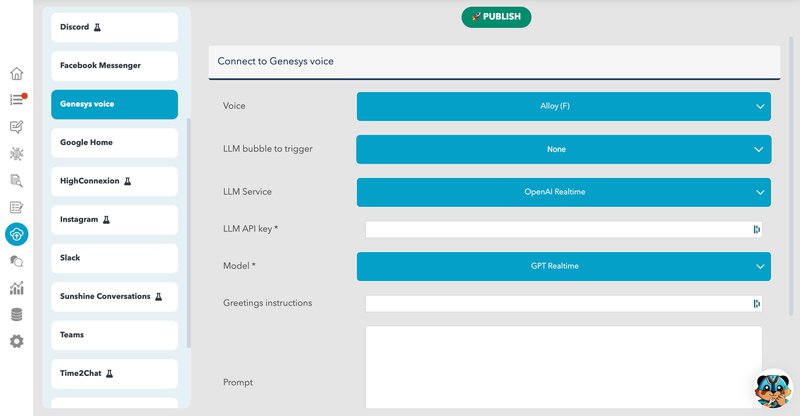This screenshot has height=416, width=800.
Task: Click the Voice field label
Action: click(234, 106)
